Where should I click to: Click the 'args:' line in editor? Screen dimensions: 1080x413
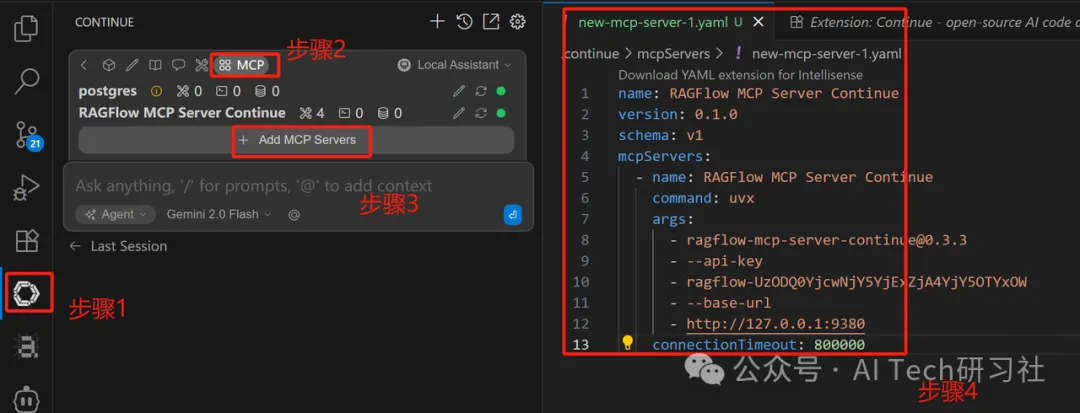(x=673, y=219)
